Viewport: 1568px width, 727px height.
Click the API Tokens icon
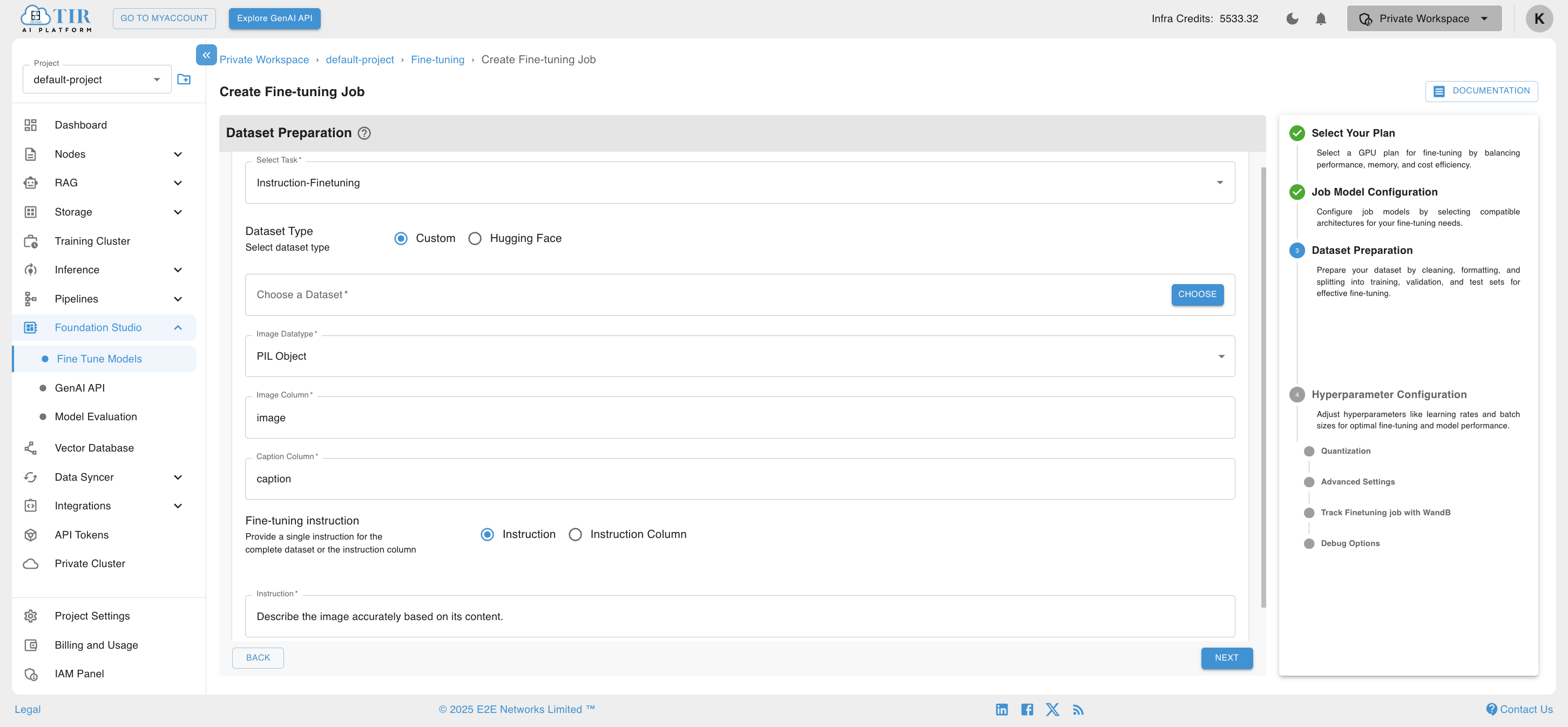[x=30, y=535]
